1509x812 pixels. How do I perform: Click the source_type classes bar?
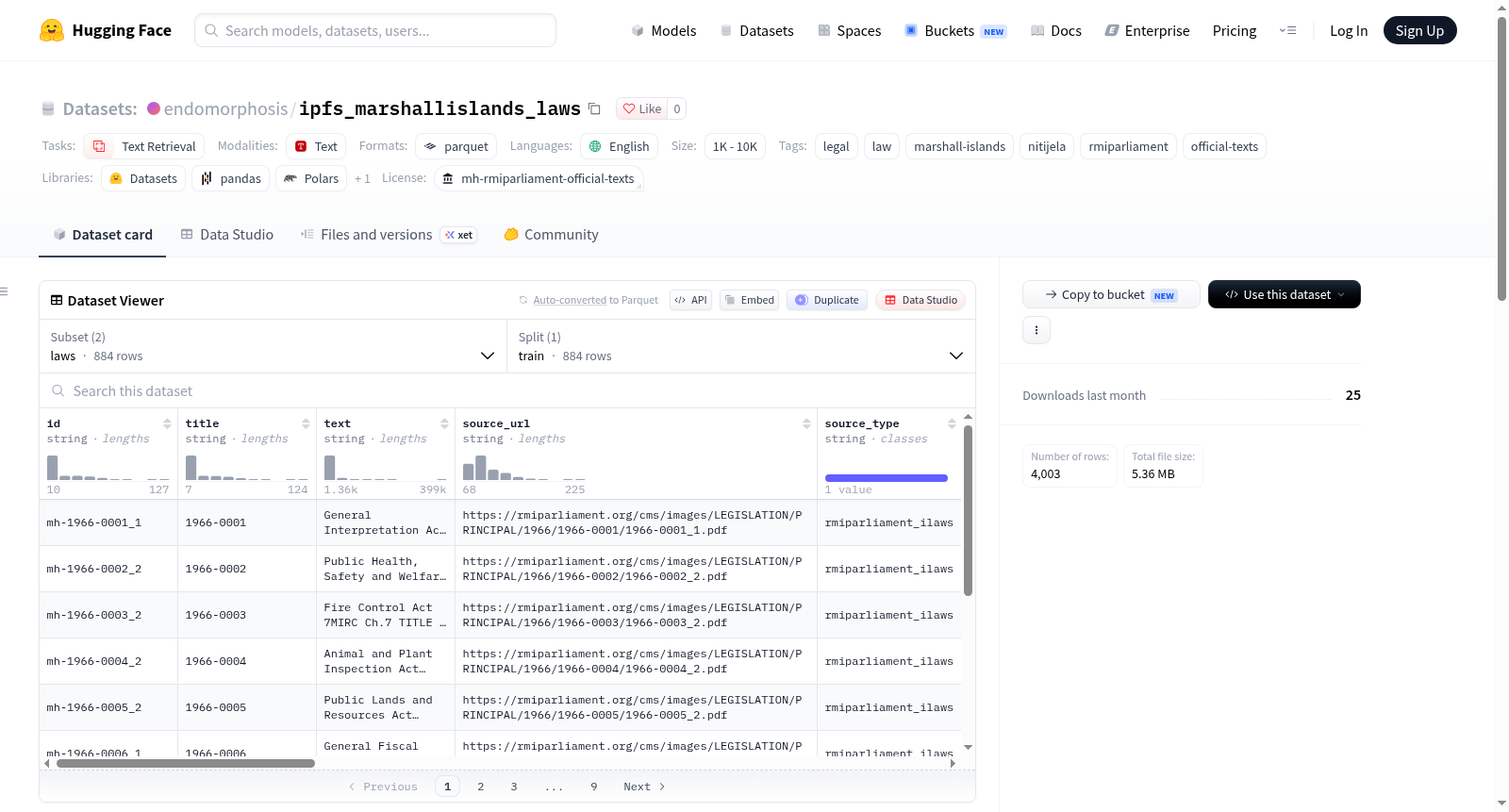coord(887,478)
